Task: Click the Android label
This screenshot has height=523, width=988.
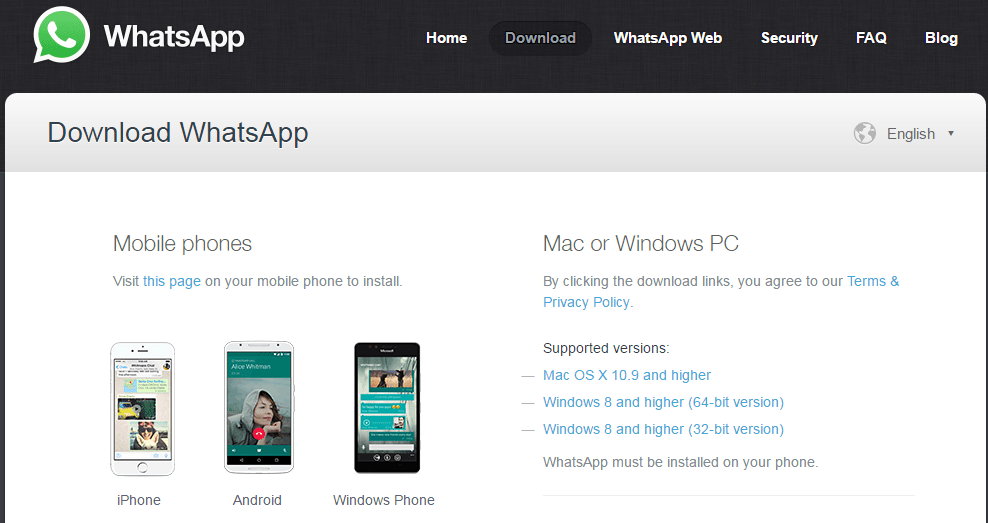Action: [x=257, y=500]
